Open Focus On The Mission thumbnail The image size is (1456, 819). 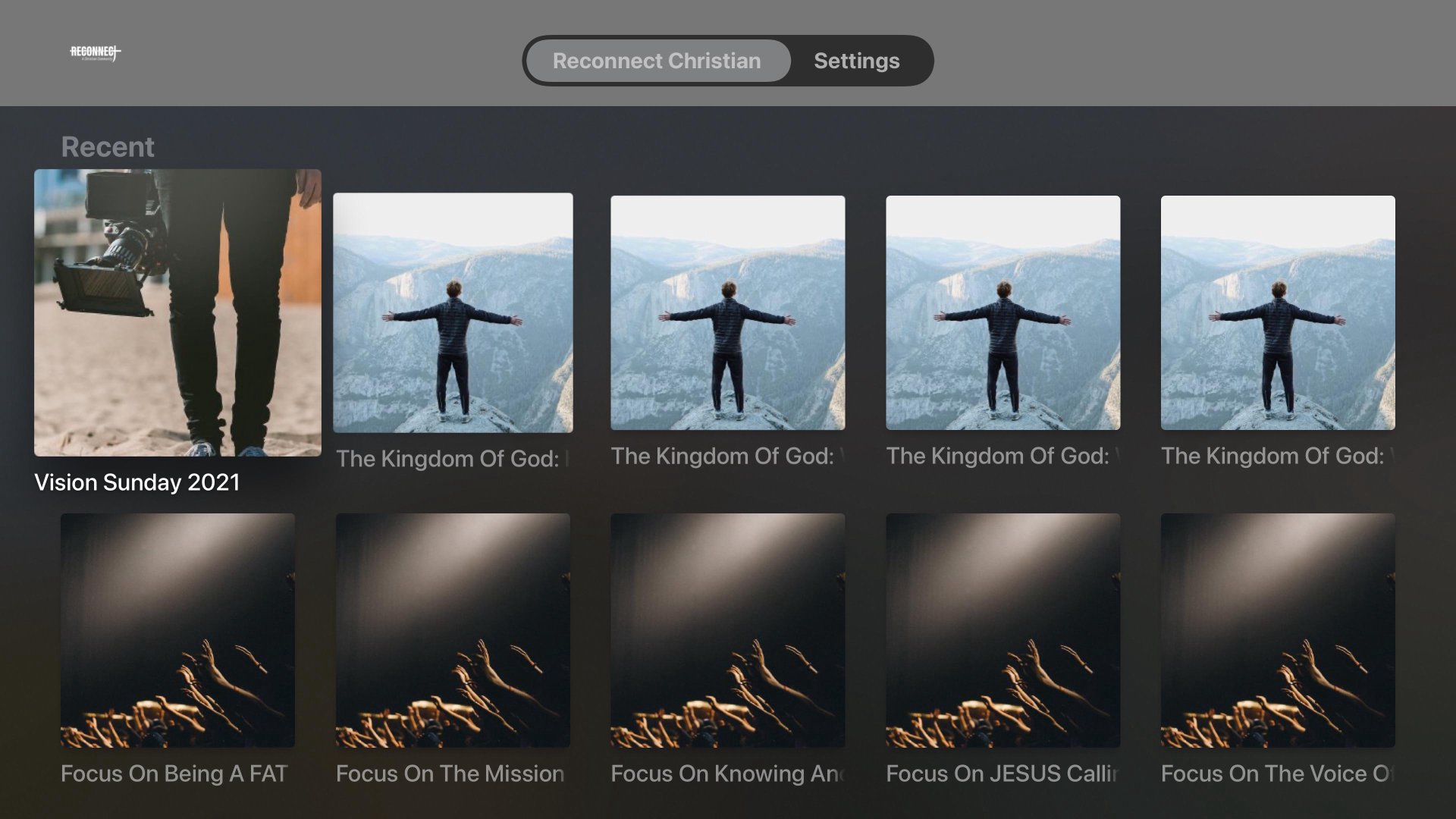(x=453, y=630)
